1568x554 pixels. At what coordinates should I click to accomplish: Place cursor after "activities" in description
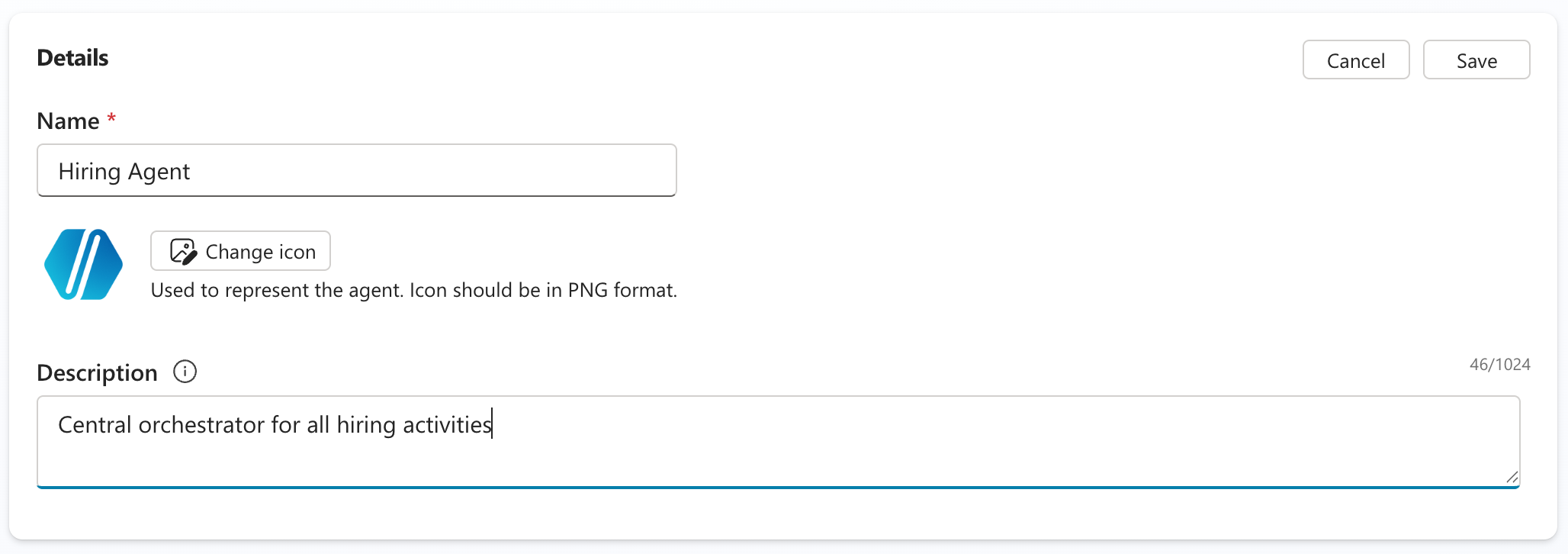tap(492, 425)
